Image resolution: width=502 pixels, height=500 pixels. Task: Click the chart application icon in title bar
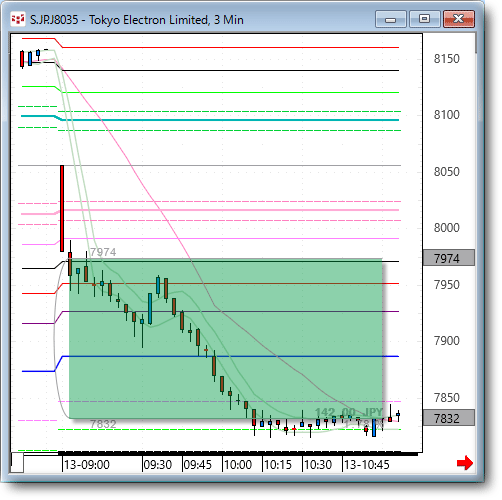pos(18,19)
